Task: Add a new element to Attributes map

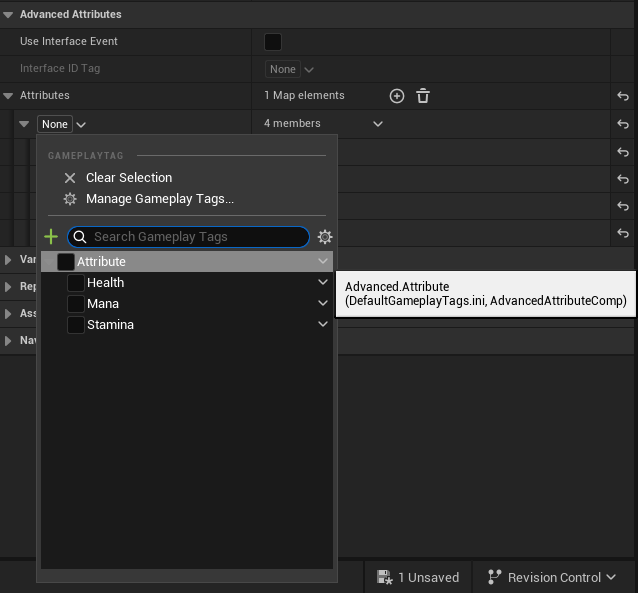Action: 397,96
